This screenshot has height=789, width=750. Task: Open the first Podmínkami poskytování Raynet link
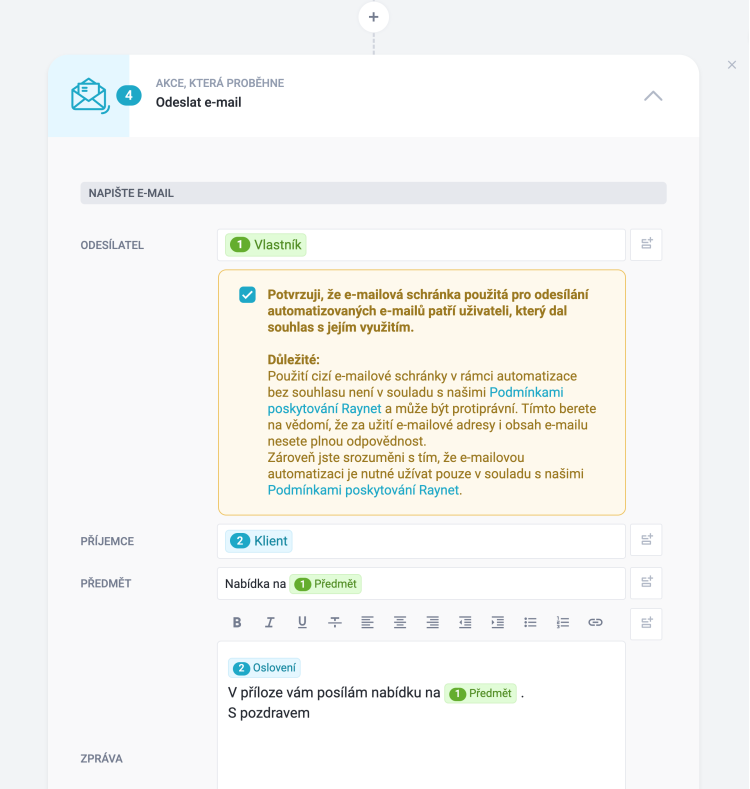click(x=540, y=392)
